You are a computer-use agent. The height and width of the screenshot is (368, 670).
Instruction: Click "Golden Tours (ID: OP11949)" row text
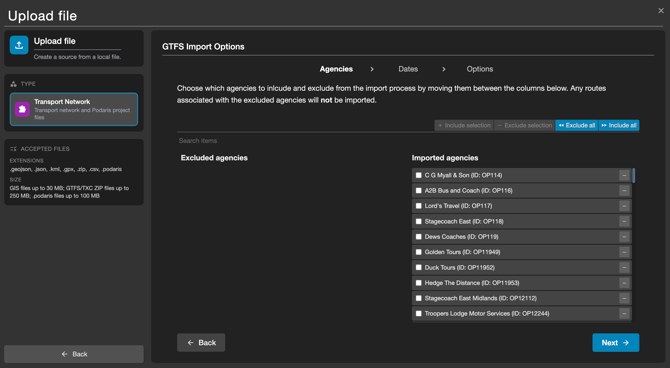pyautogui.click(x=462, y=252)
